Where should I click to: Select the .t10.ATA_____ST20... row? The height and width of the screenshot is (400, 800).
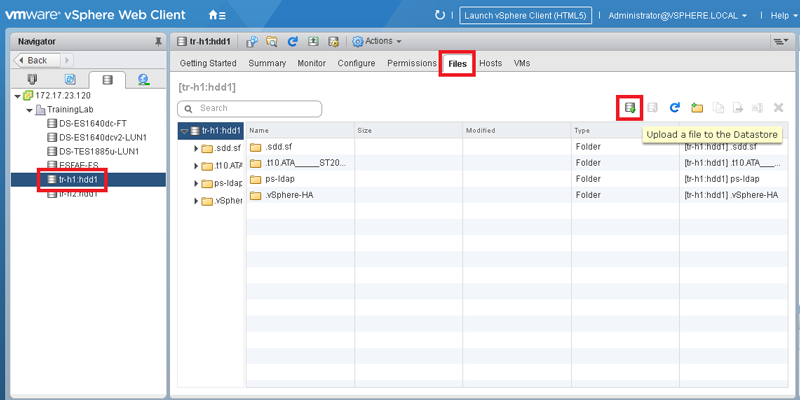pyautogui.click(x=517, y=163)
